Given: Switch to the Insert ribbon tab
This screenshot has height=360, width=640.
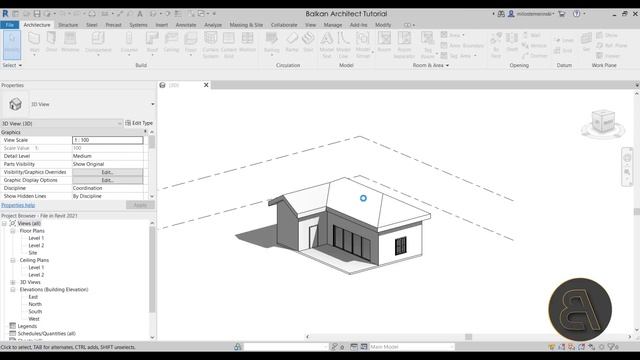Looking at the screenshot, I should pyautogui.click(x=162, y=25).
